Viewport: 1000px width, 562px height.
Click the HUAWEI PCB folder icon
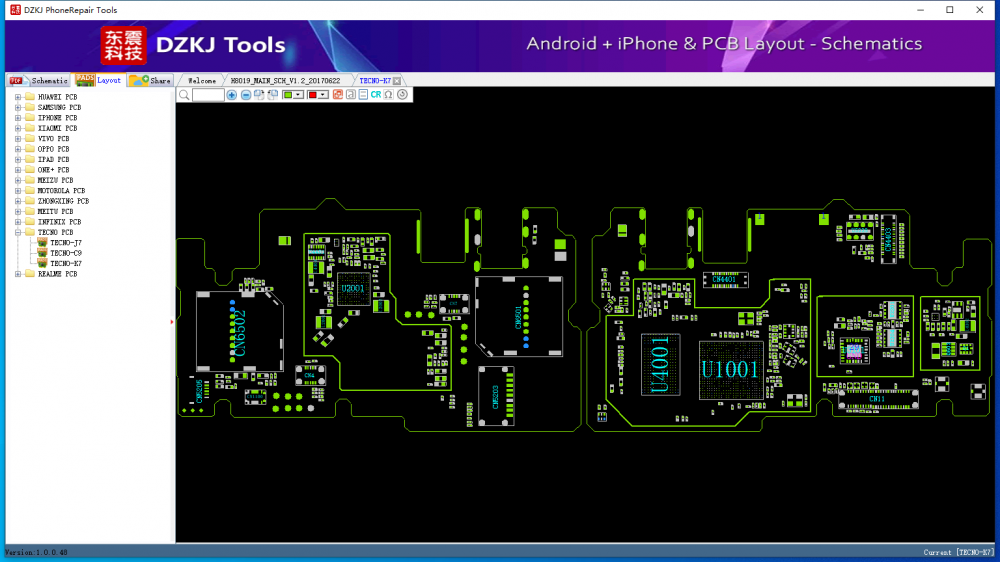(x=29, y=97)
